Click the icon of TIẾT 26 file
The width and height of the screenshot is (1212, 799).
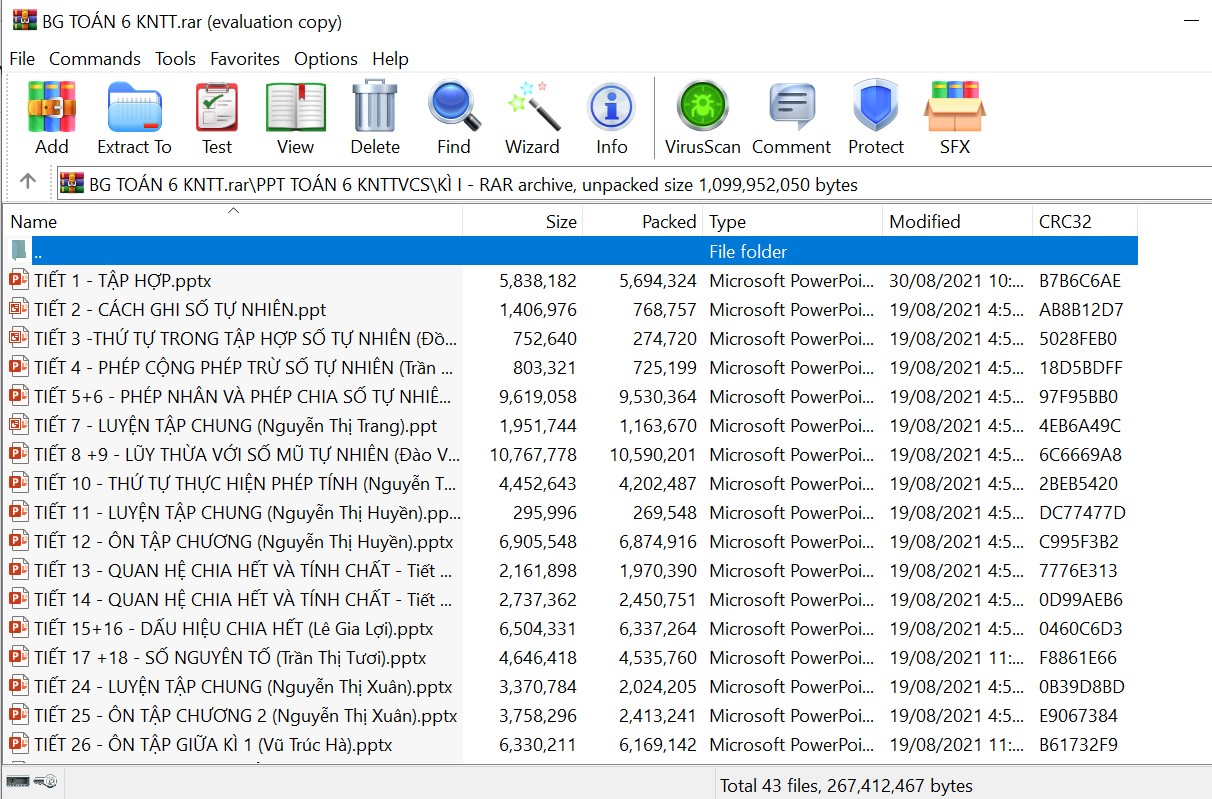tap(19, 744)
